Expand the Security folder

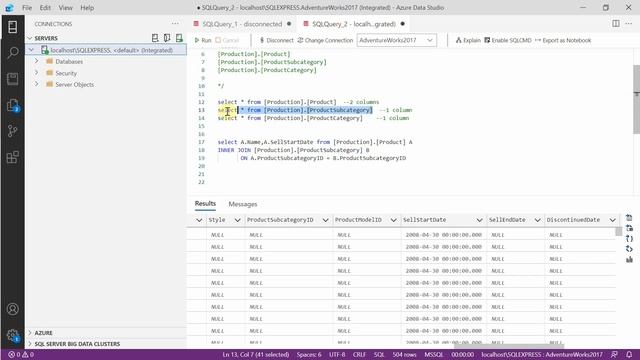point(37,73)
